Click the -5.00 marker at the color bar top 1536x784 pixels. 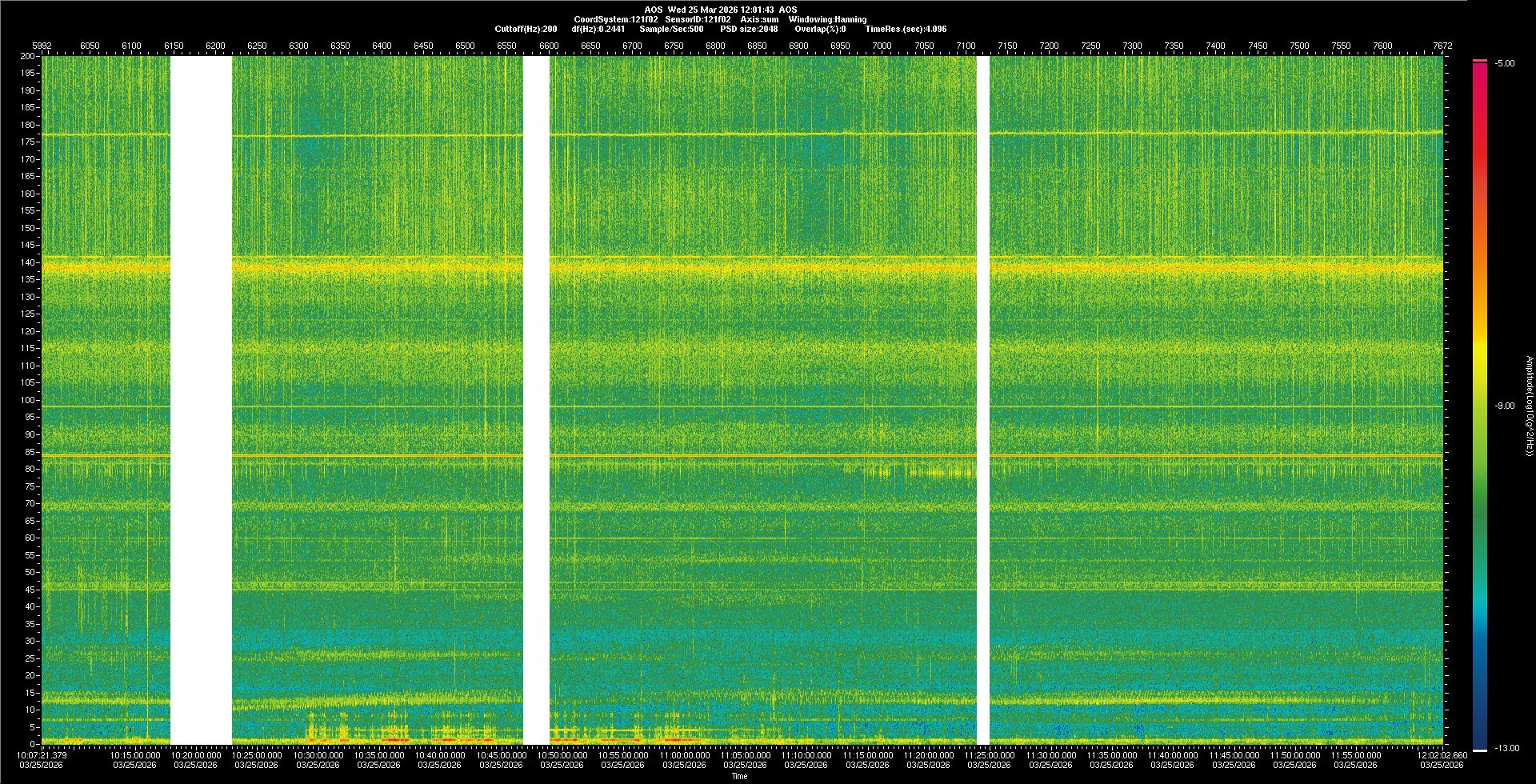click(x=1504, y=63)
